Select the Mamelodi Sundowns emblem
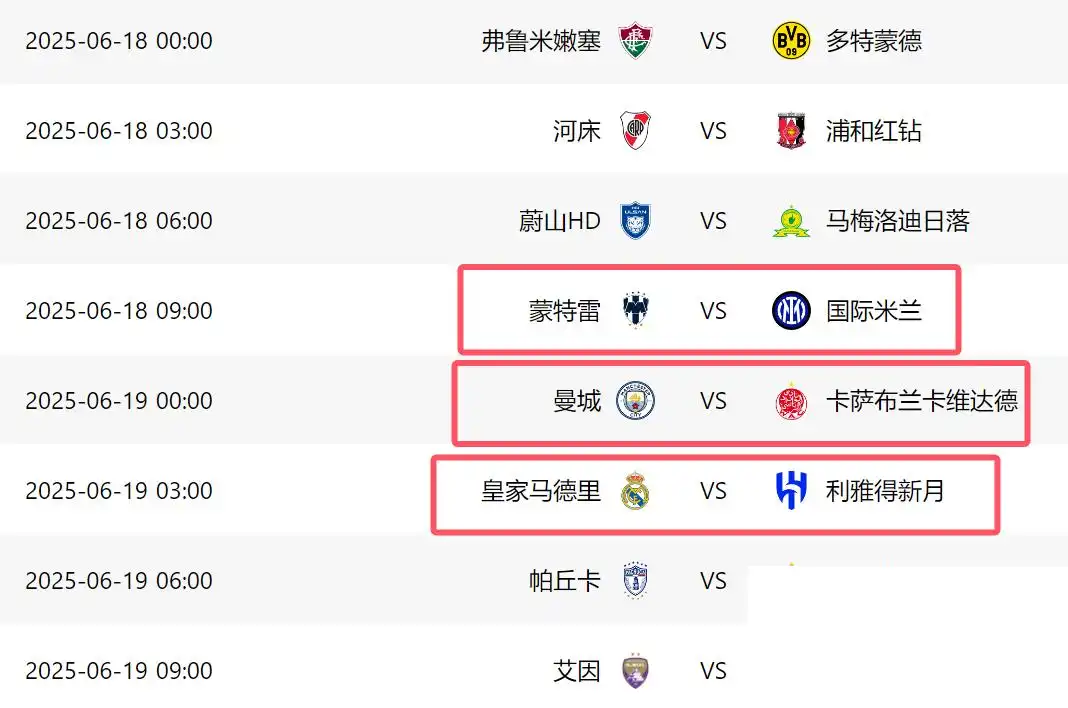This screenshot has height=708, width=1068. [x=791, y=221]
